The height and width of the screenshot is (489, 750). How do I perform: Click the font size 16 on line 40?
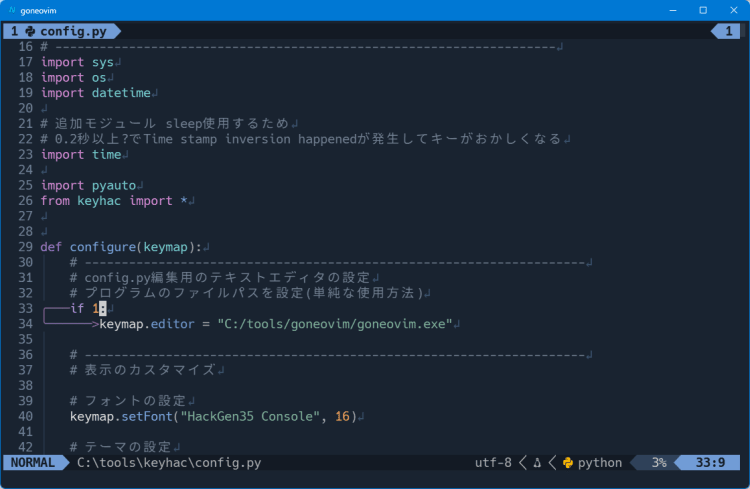(x=342, y=416)
